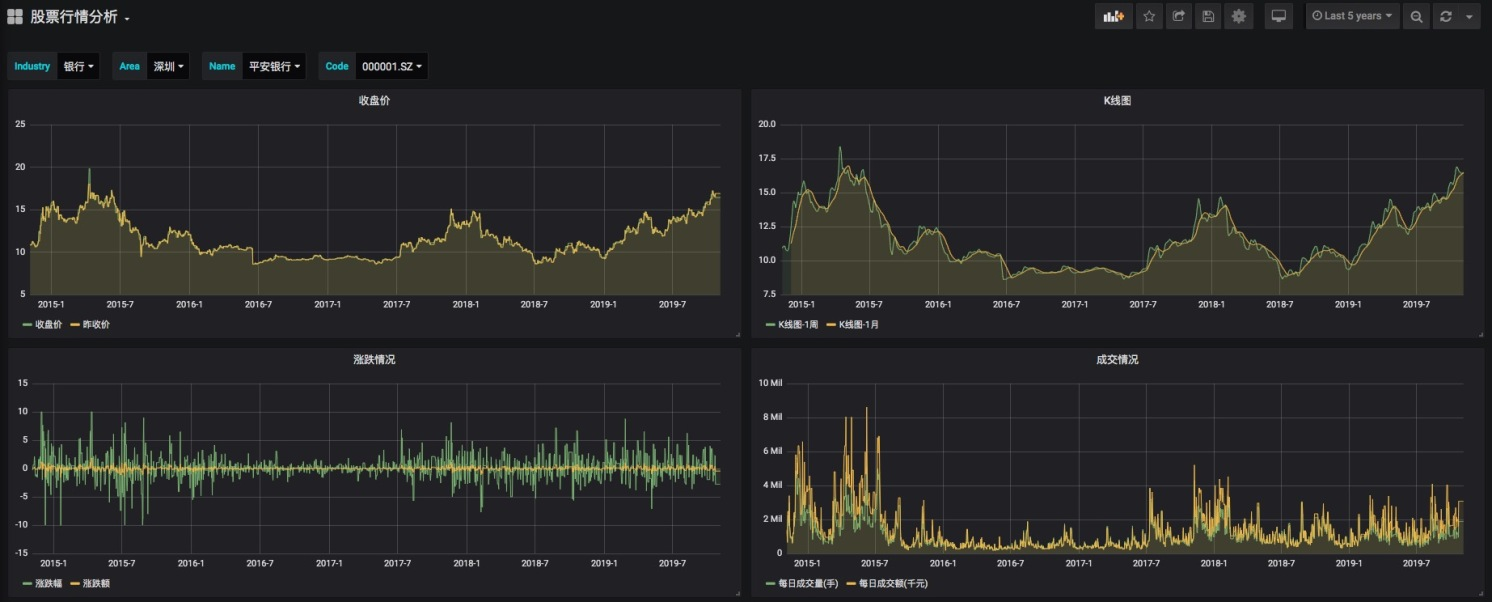This screenshot has height=602, width=1492.
Task: Click resize handle of 涨跌情况 panel
Action: [737, 594]
